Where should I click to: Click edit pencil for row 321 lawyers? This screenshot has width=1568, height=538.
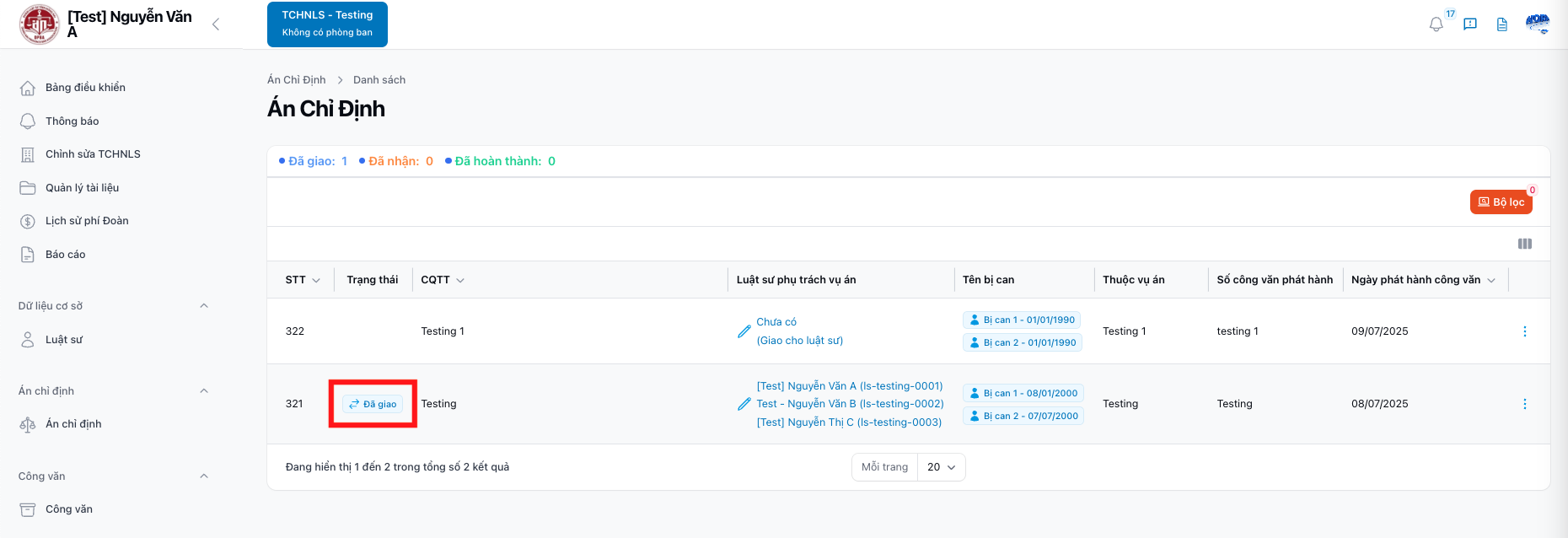pyautogui.click(x=744, y=404)
